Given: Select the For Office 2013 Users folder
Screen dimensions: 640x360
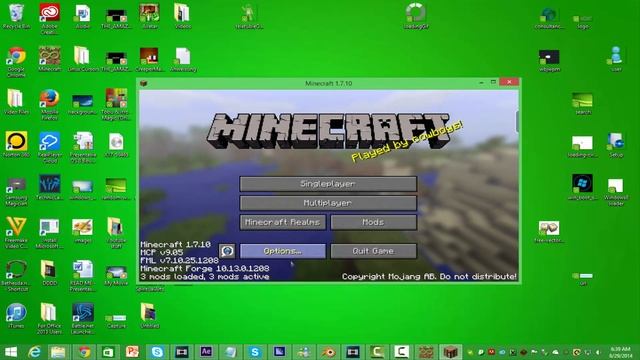Looking at the screenshot, I should pos(49,319).
